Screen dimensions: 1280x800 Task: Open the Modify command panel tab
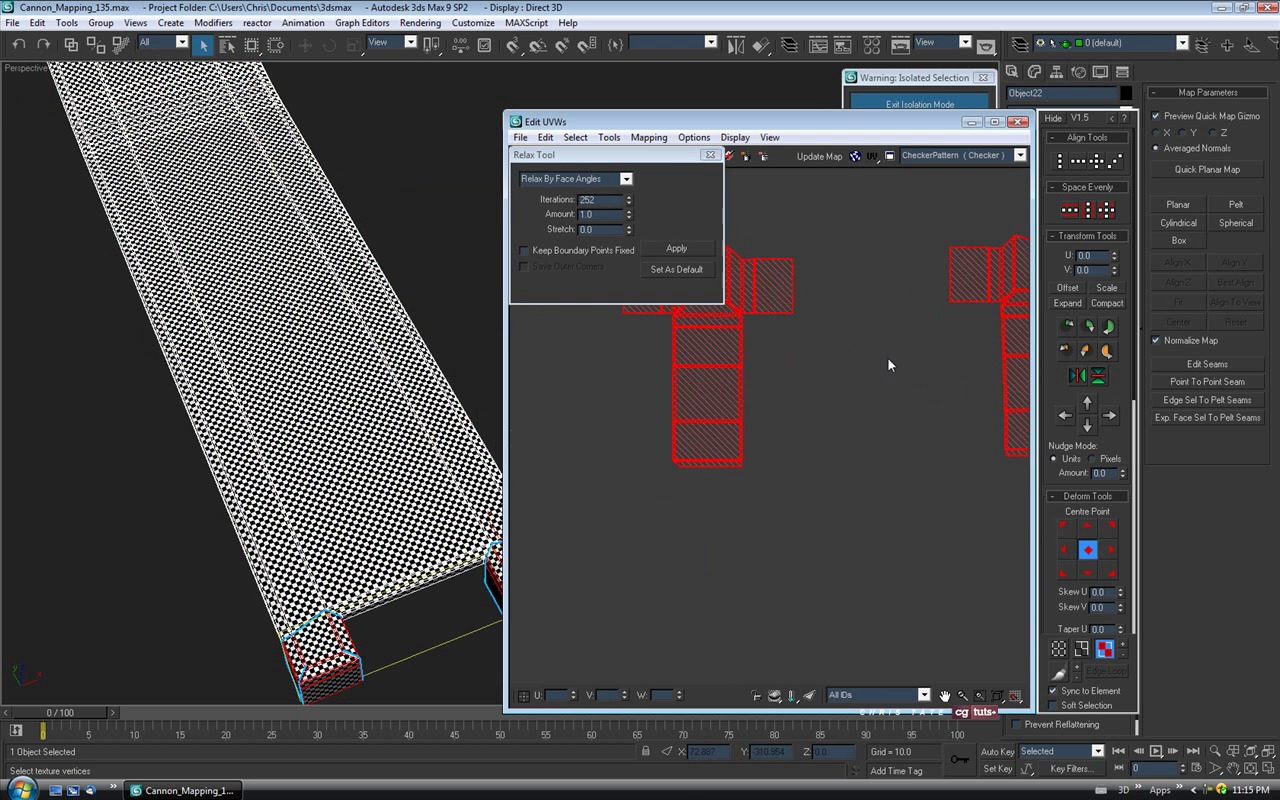[1034, 72]
